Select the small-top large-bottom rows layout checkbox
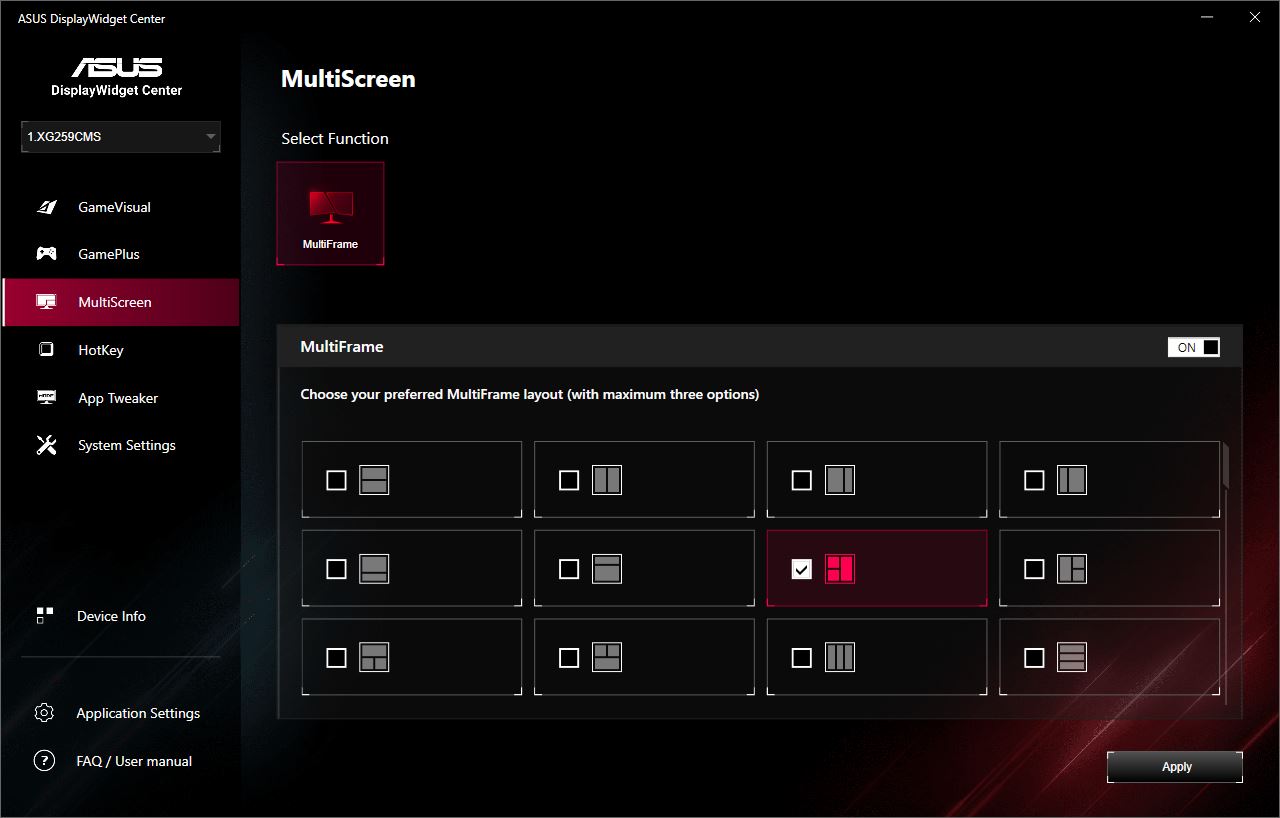The height and width of the screenshot is (818, 1280). [x=569, y=569]
